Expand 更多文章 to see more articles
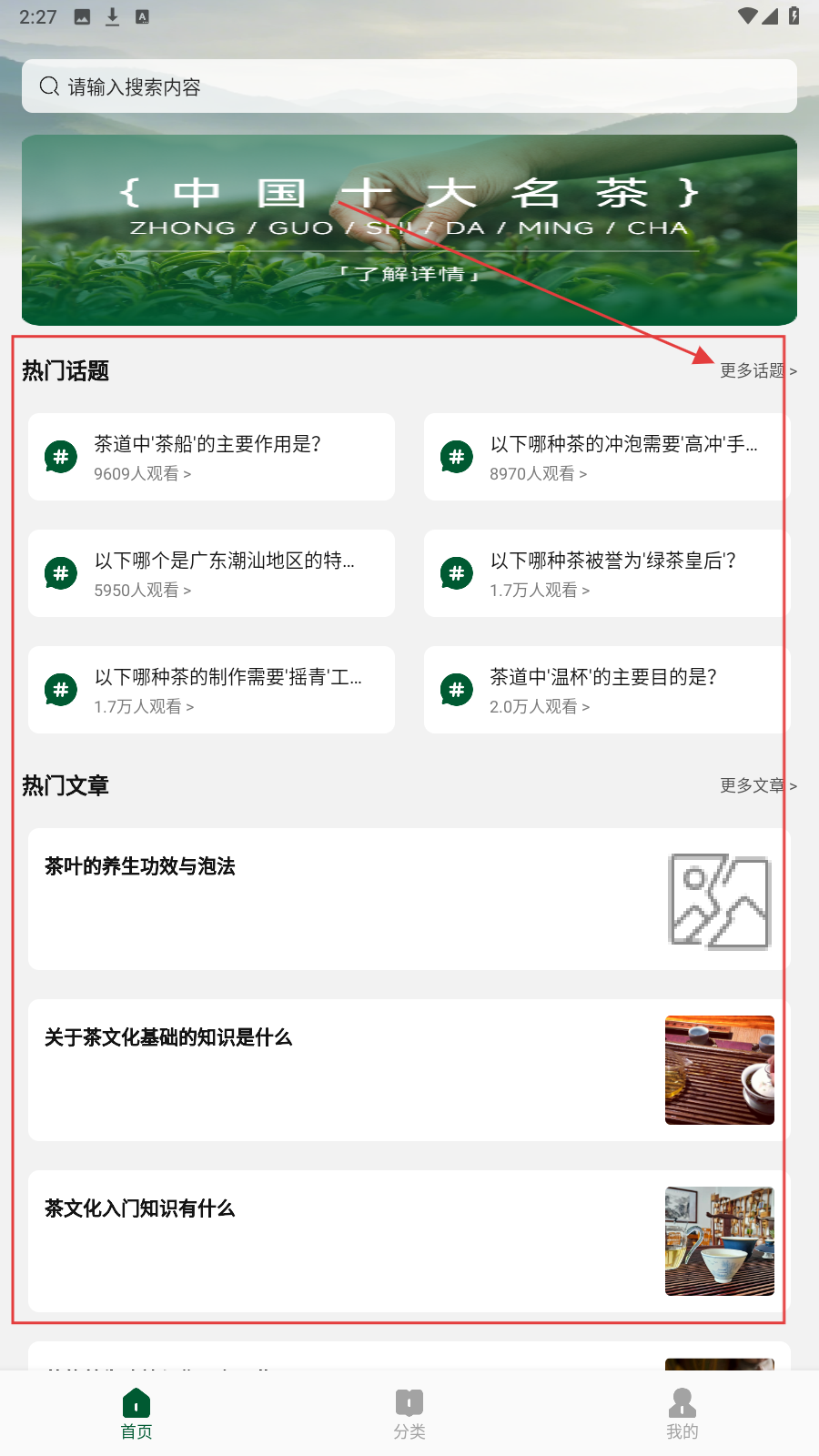Screen dimensions: 819x1456 (x=758, y=785)
